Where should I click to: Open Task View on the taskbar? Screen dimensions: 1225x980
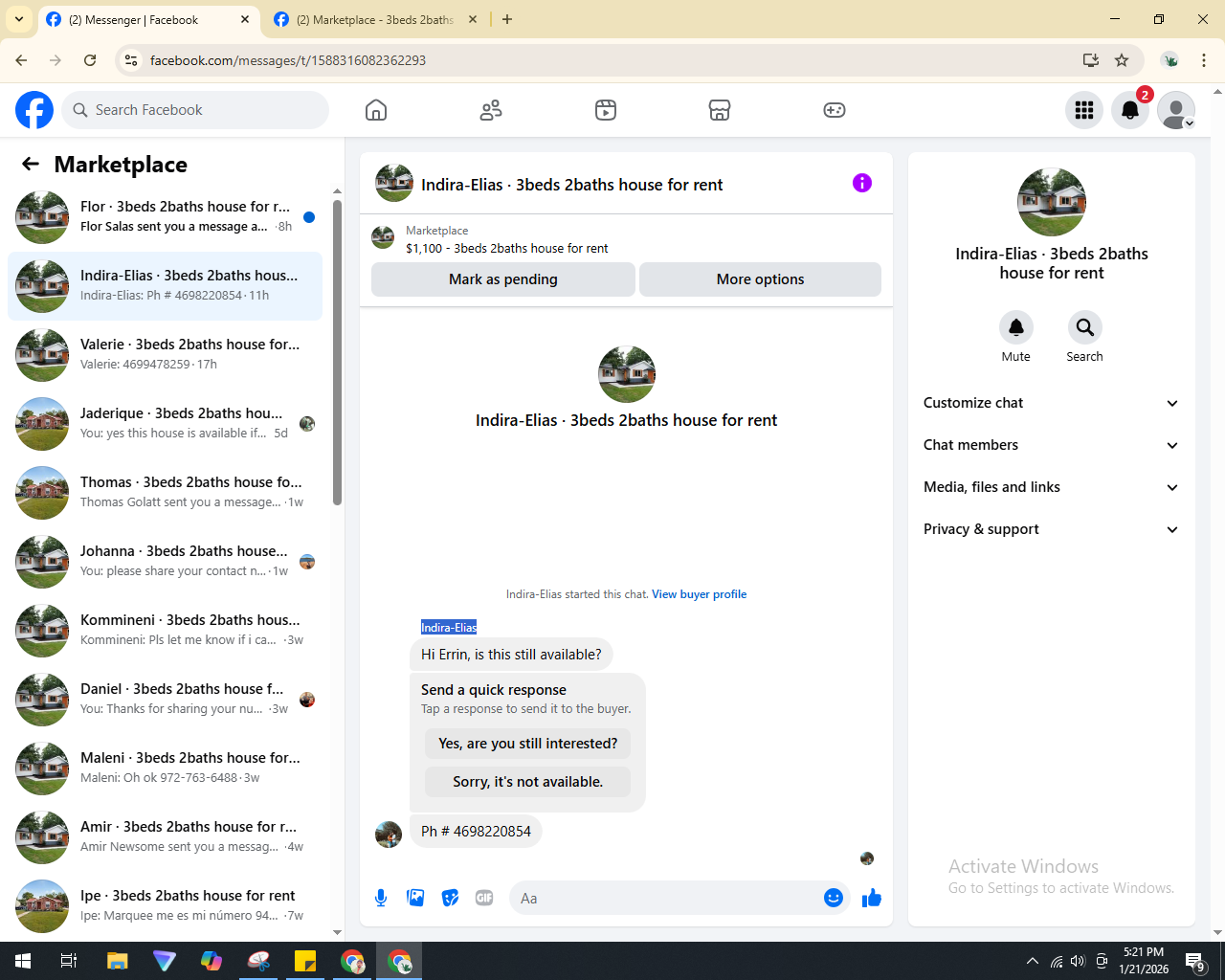[69, 961]
